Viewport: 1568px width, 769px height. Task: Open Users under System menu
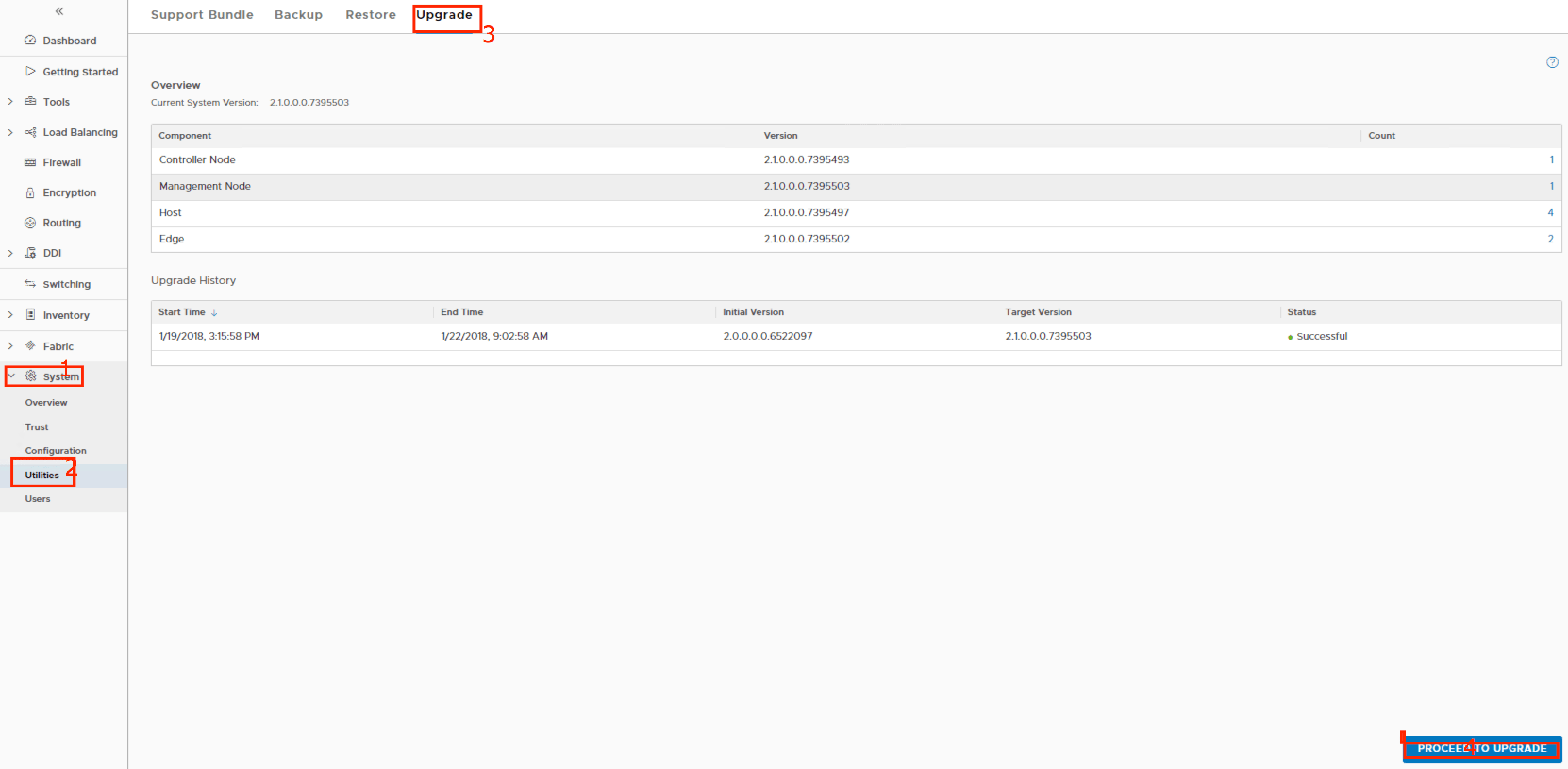[x=38, y=499]
